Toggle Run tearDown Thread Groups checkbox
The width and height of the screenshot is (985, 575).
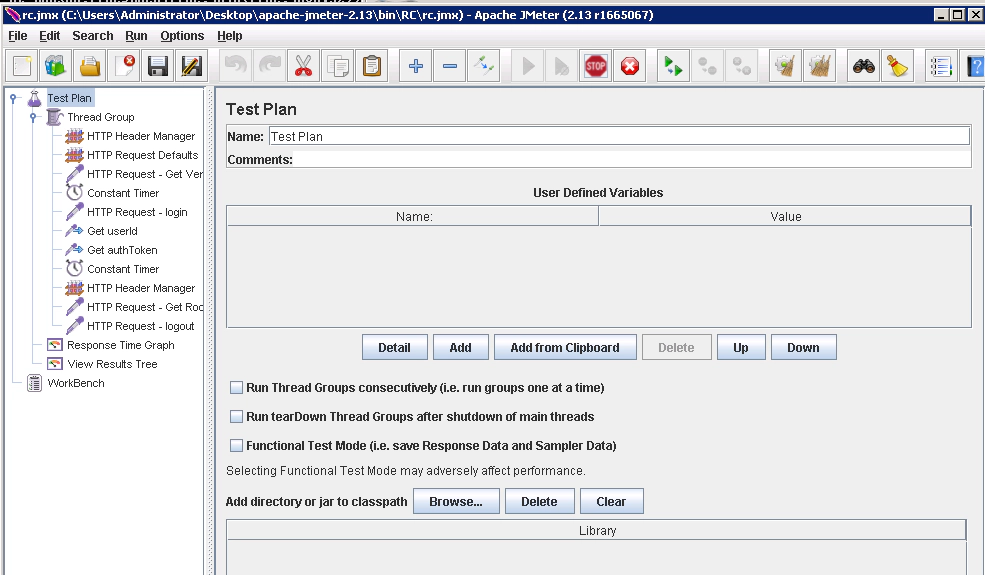coord(236,417)
